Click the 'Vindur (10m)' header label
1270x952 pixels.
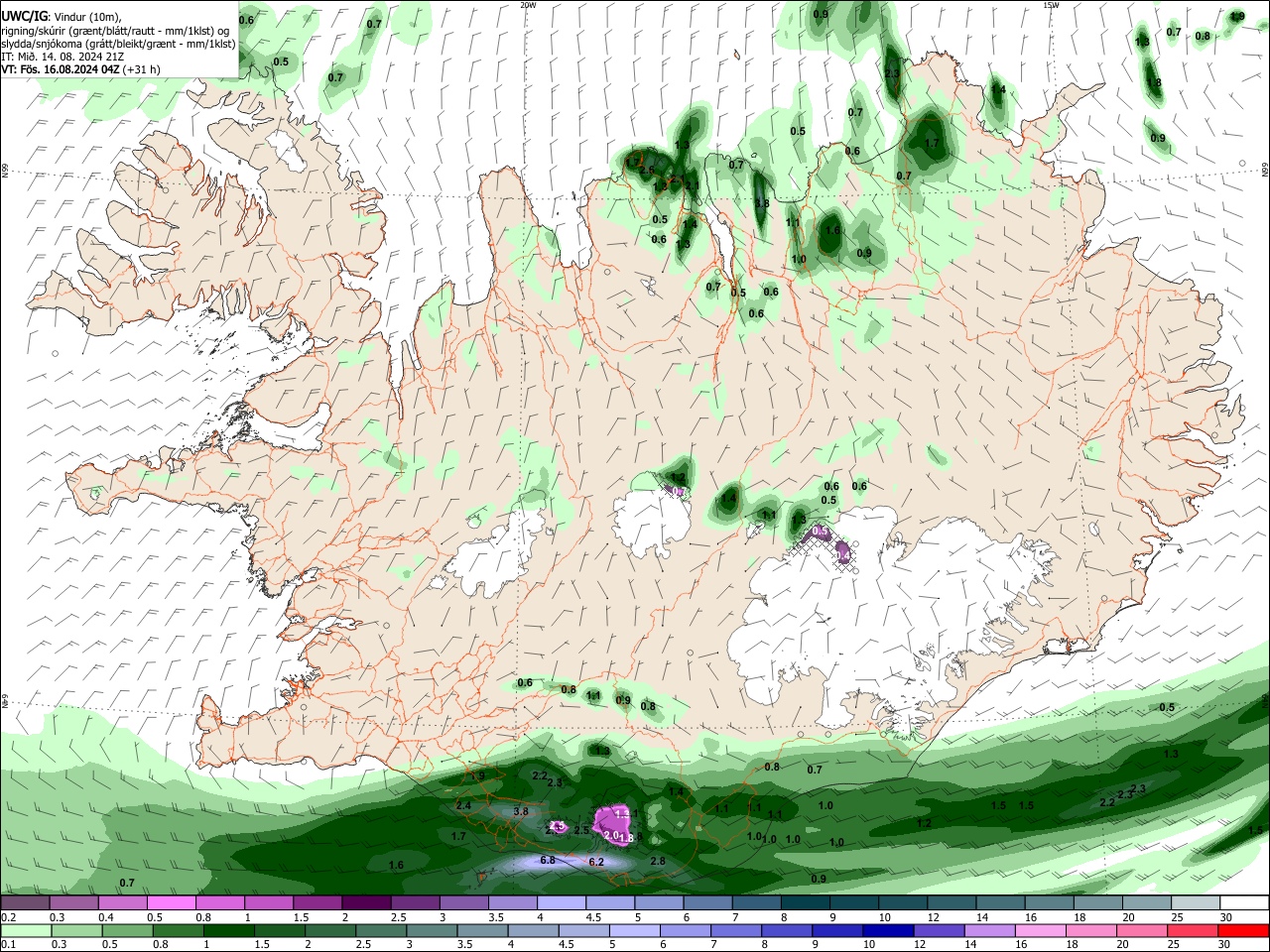tap(87, 17)
